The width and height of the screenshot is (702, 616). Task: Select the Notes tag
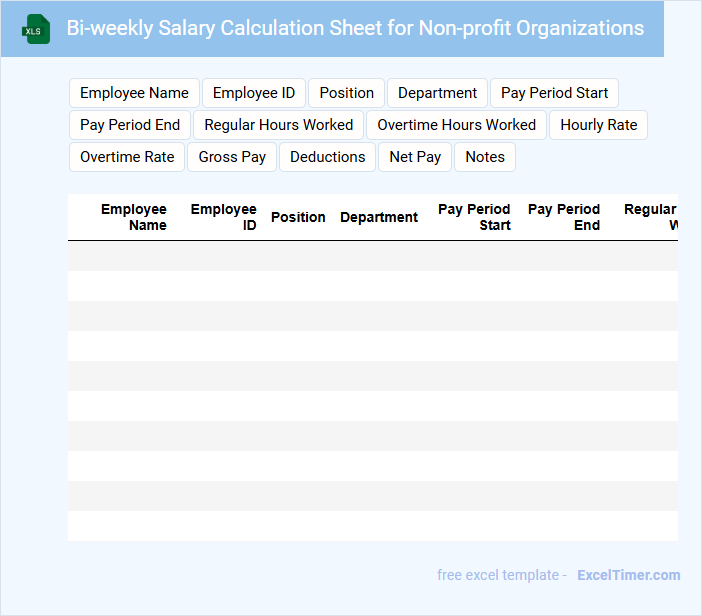[485, 157]
